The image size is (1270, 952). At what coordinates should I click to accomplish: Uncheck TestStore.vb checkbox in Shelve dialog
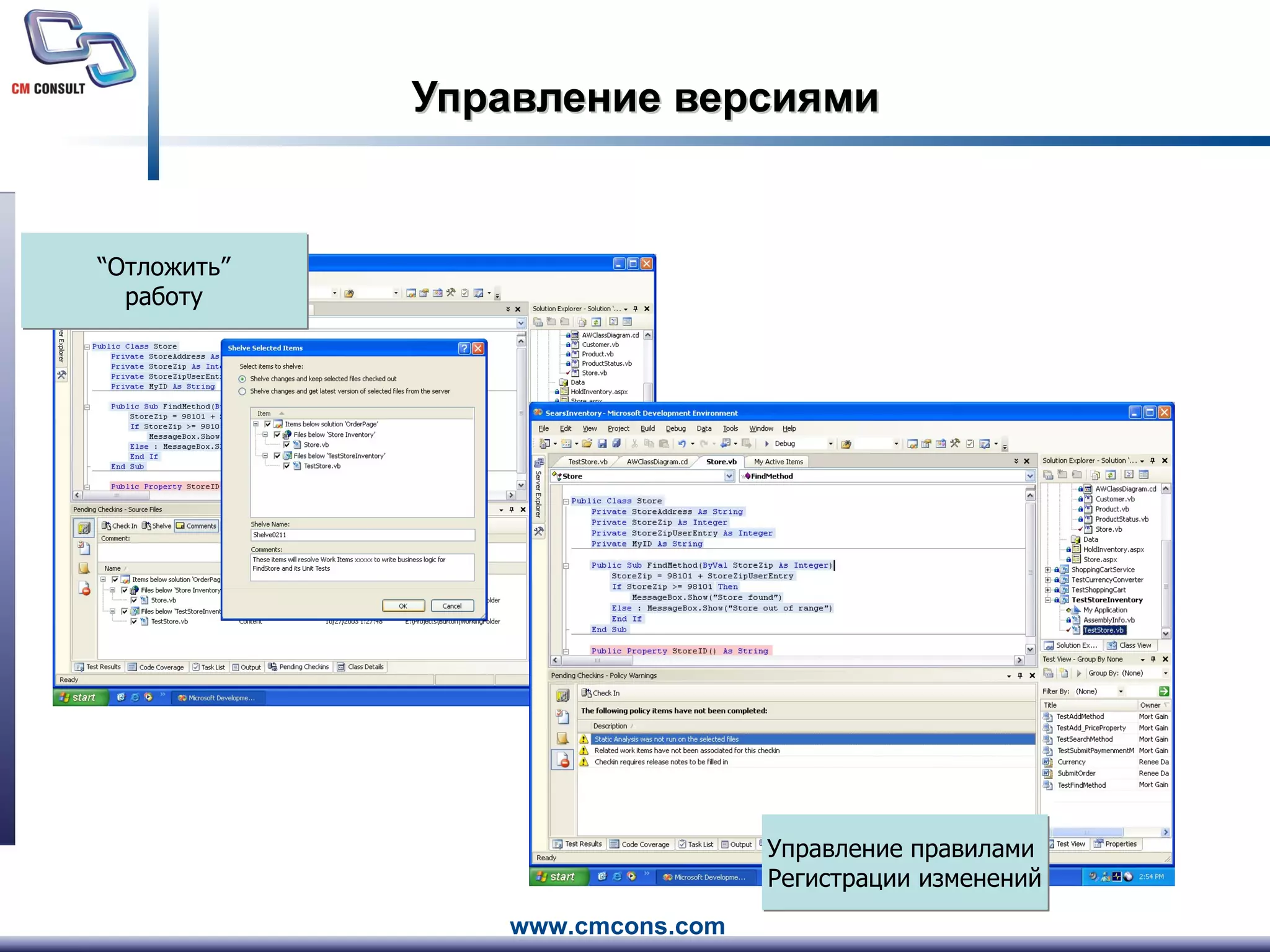click(286, 466)
